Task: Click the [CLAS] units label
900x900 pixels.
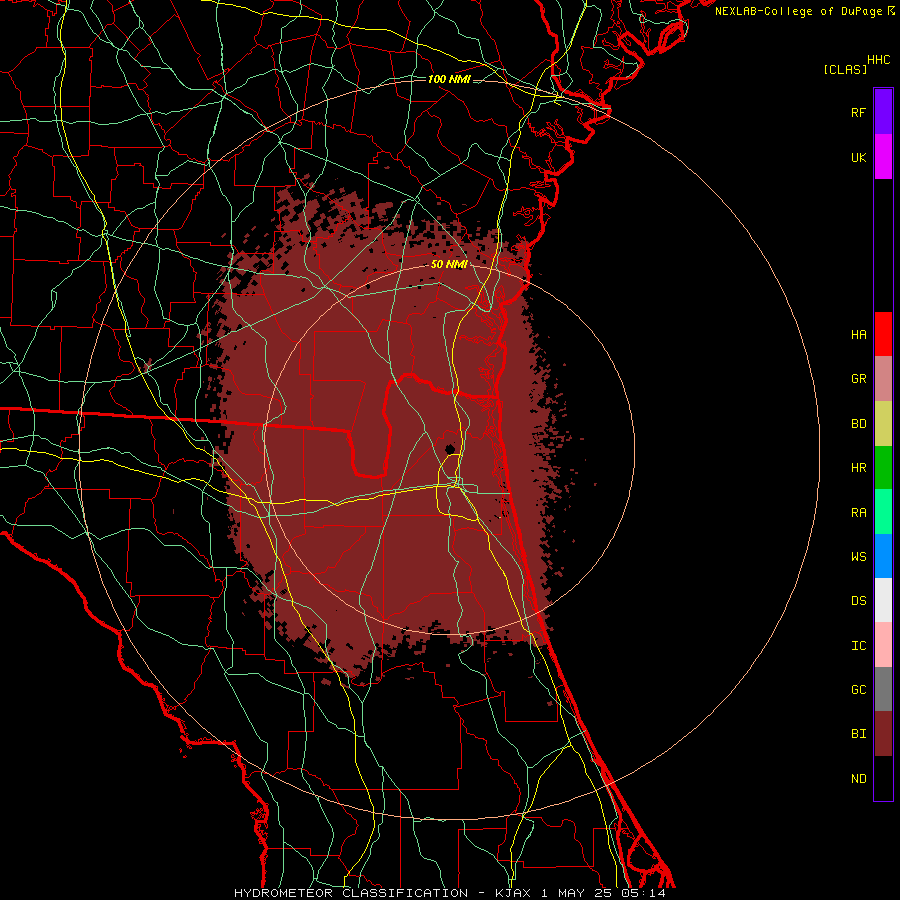Action: (845, 70)
